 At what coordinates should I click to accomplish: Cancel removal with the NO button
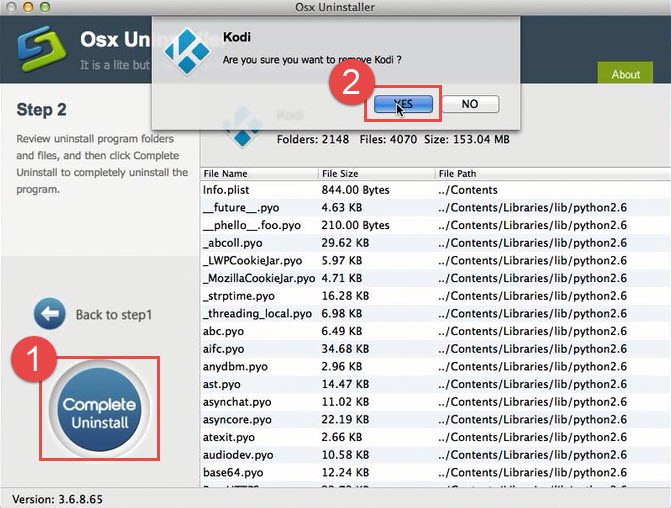click(x=469, y=104)
